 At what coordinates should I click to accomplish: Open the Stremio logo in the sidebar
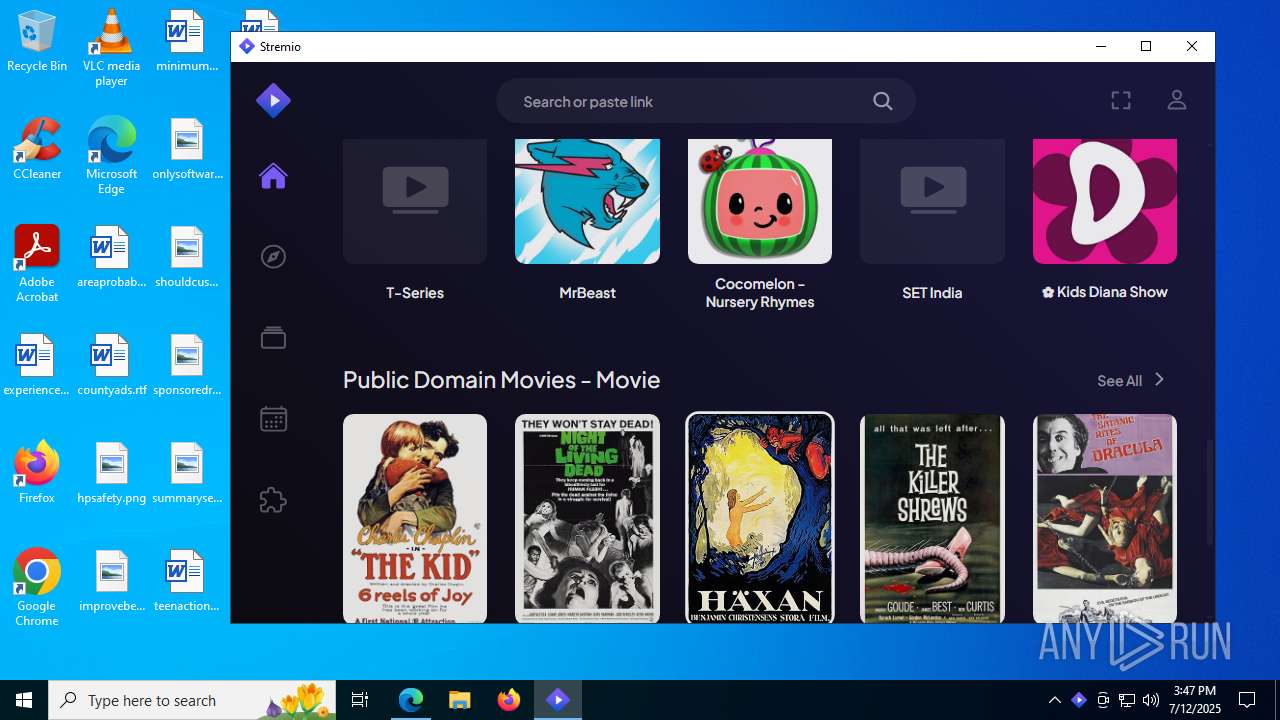[x=273, y=100]
